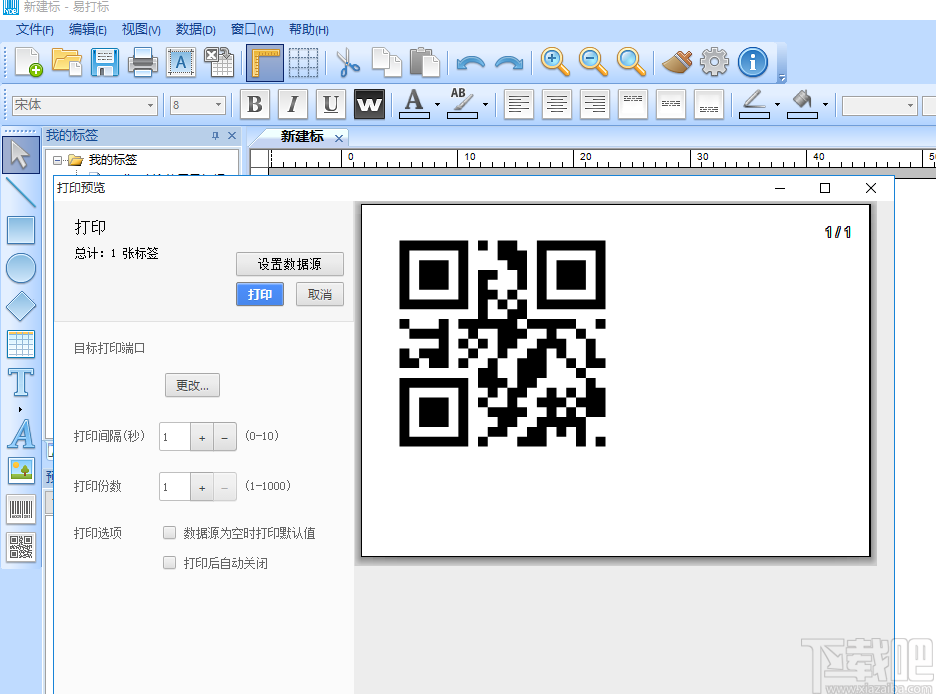936x694 pixels.
Task: Click the blue 打印 button
Action: tap(260, 294)
